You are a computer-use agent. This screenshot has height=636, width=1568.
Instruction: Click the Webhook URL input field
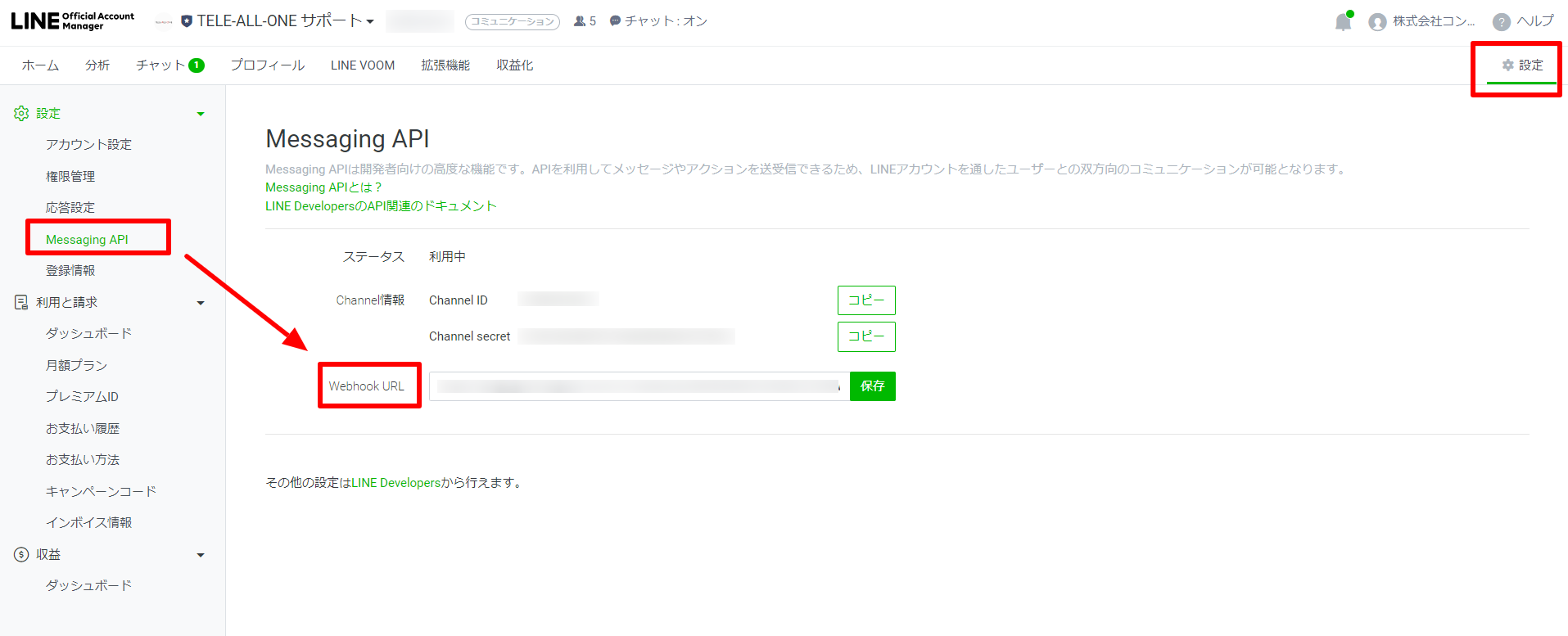pyautogui.click(x=639, y=386)
